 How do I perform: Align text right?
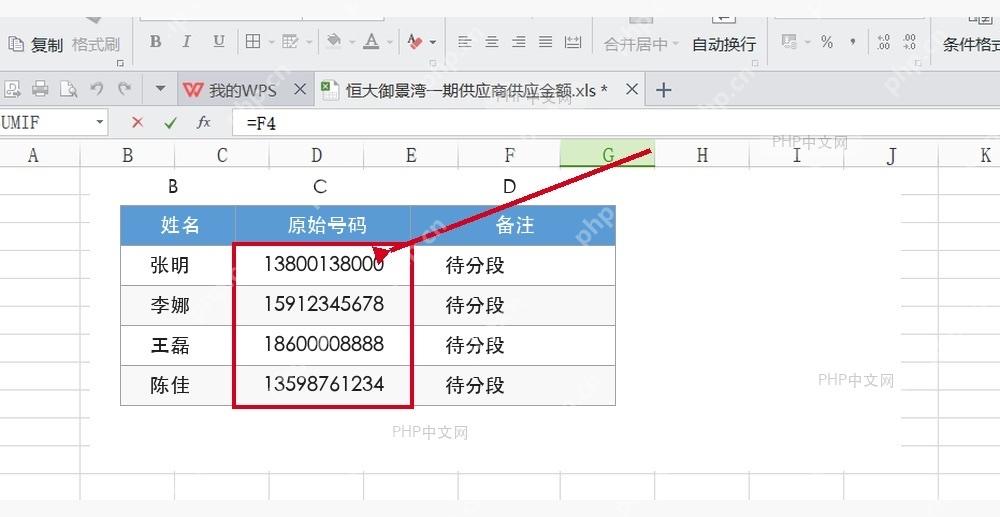click(x=519, y=43)
